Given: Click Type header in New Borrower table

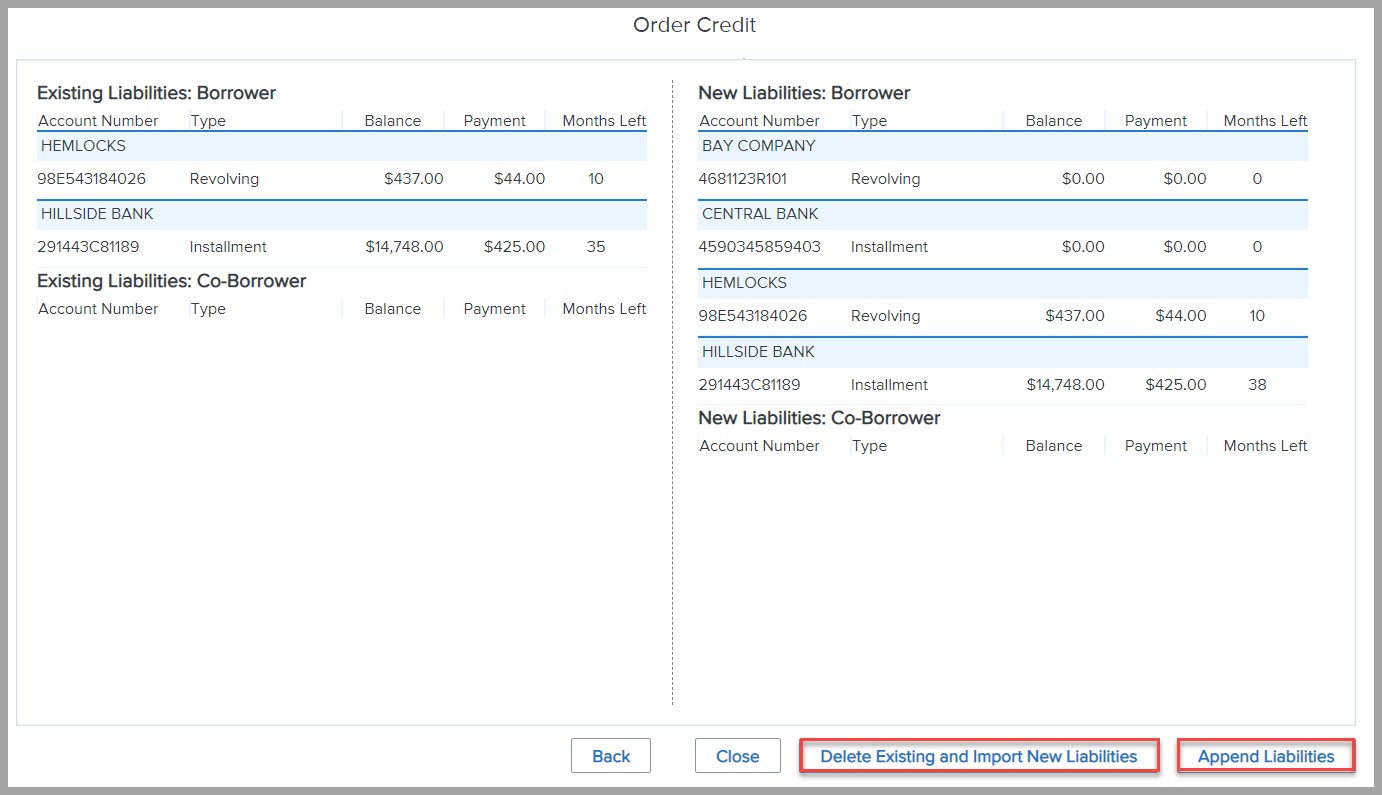Looking at the screenshot, I should click(869, 121).
